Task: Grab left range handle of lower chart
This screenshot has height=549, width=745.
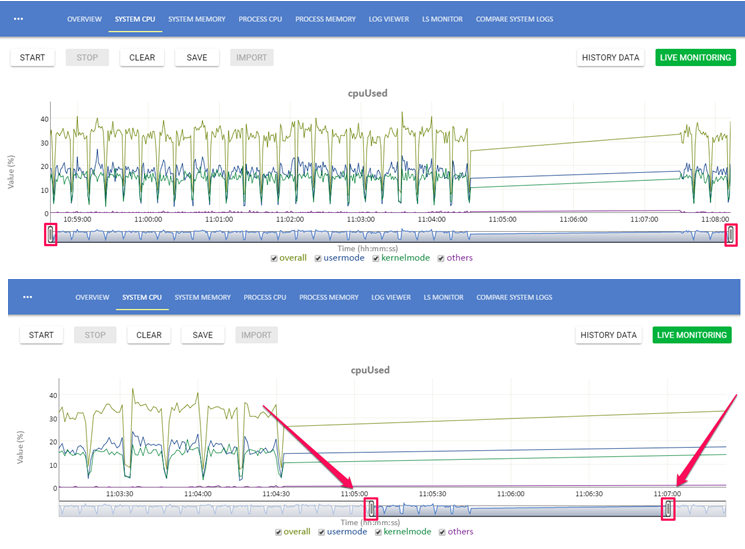Action: coord(371,509)
